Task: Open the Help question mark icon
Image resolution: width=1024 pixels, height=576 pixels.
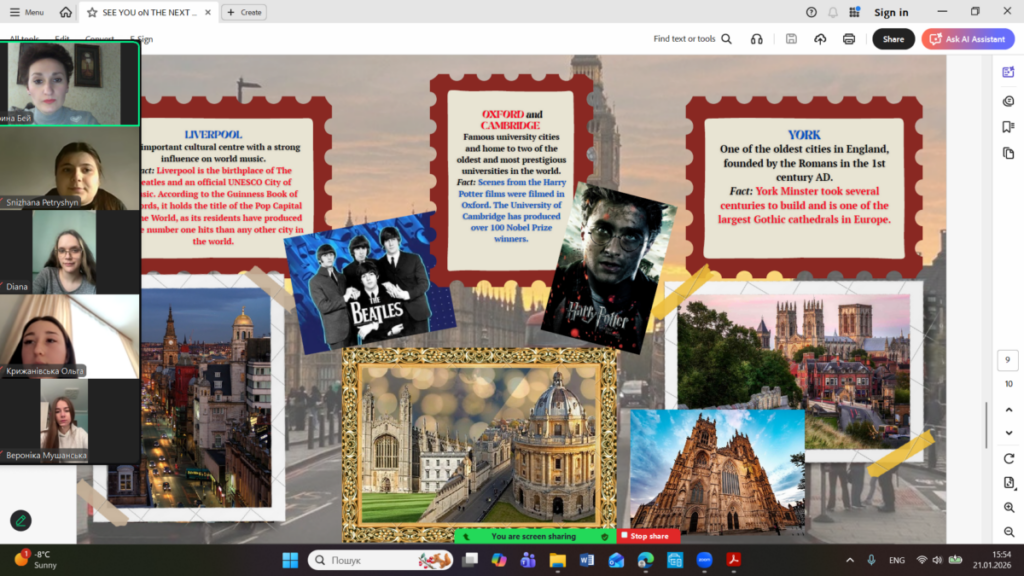Action: 811,12
